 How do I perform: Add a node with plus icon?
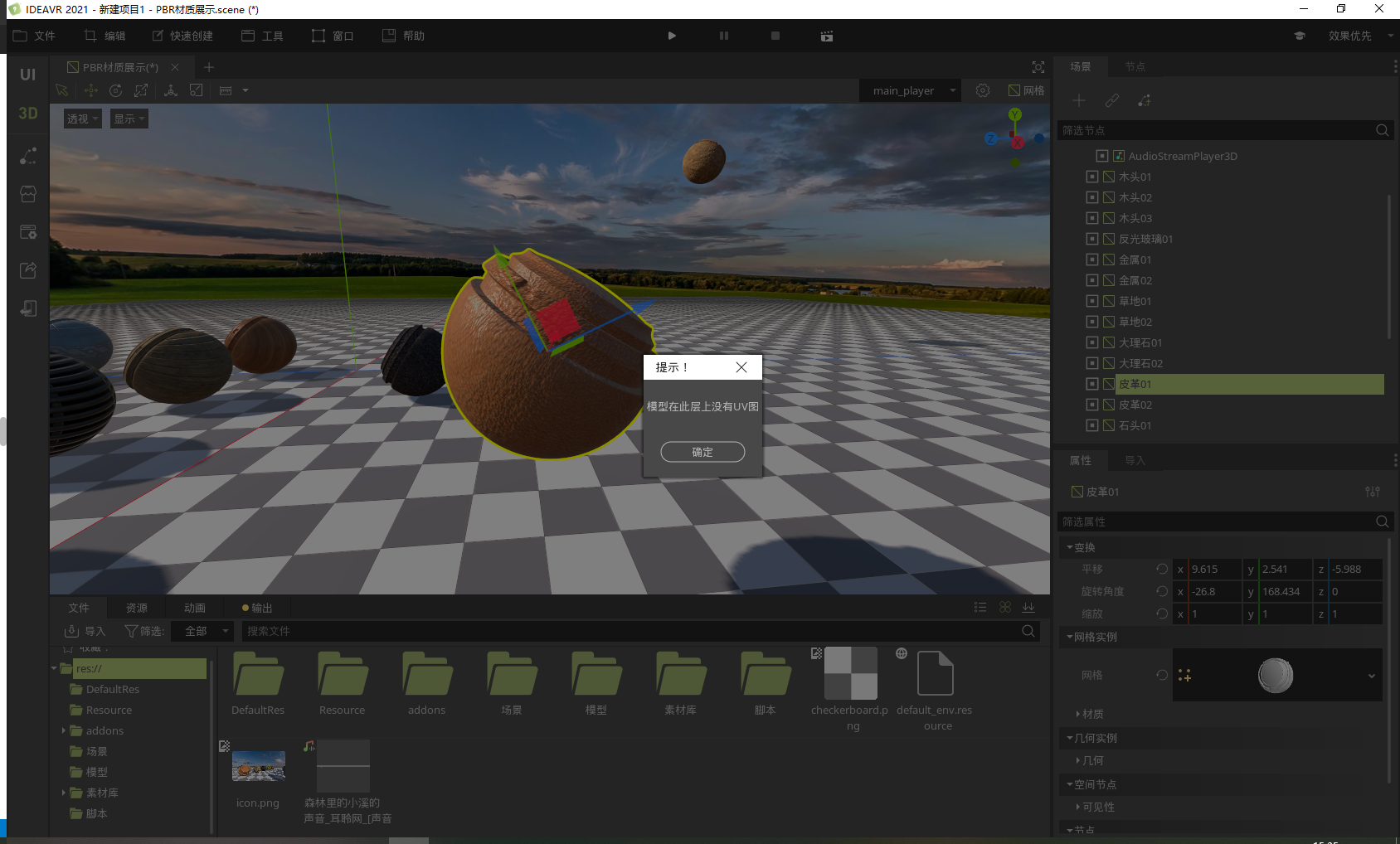(x=1079, y=100)
